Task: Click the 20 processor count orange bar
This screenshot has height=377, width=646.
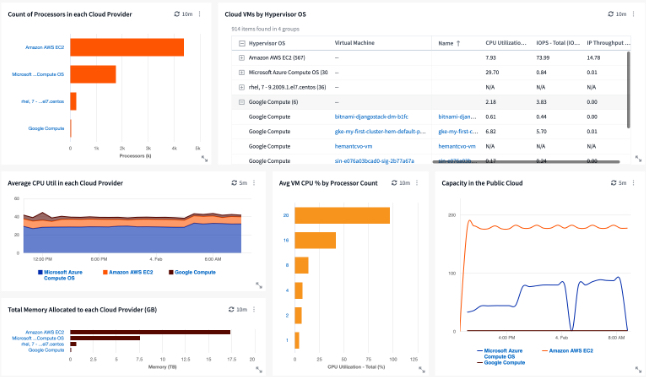Action: tap(342, 215)
